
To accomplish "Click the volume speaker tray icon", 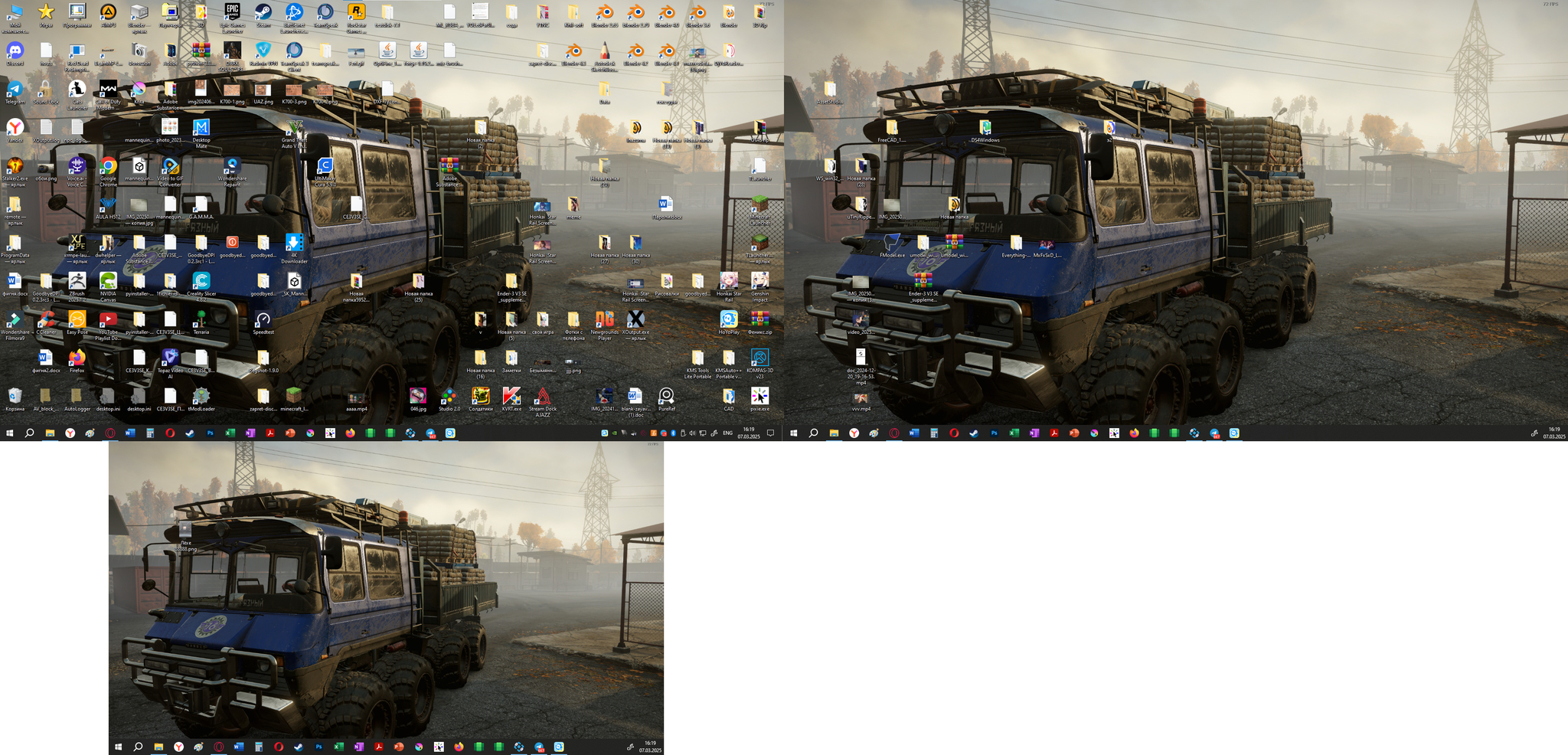I will pyautogui.click(x=692, y=433).
